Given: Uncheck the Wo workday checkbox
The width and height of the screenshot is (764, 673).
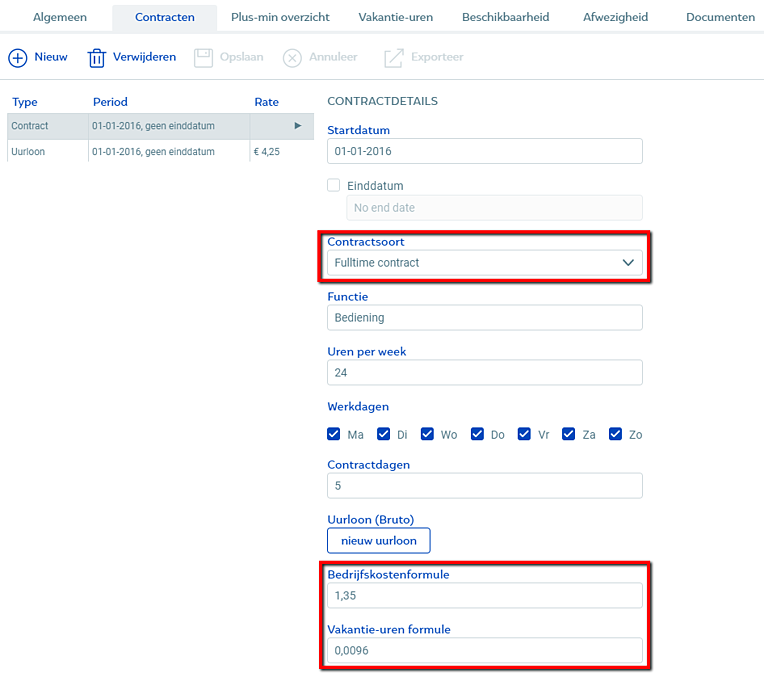Looking at the screenshot, I should (428, 434).
